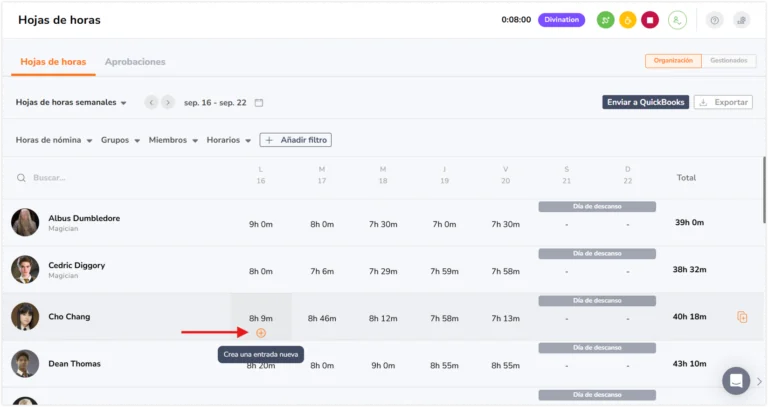Switch to the Aprobaciones tab

point(135,62)
